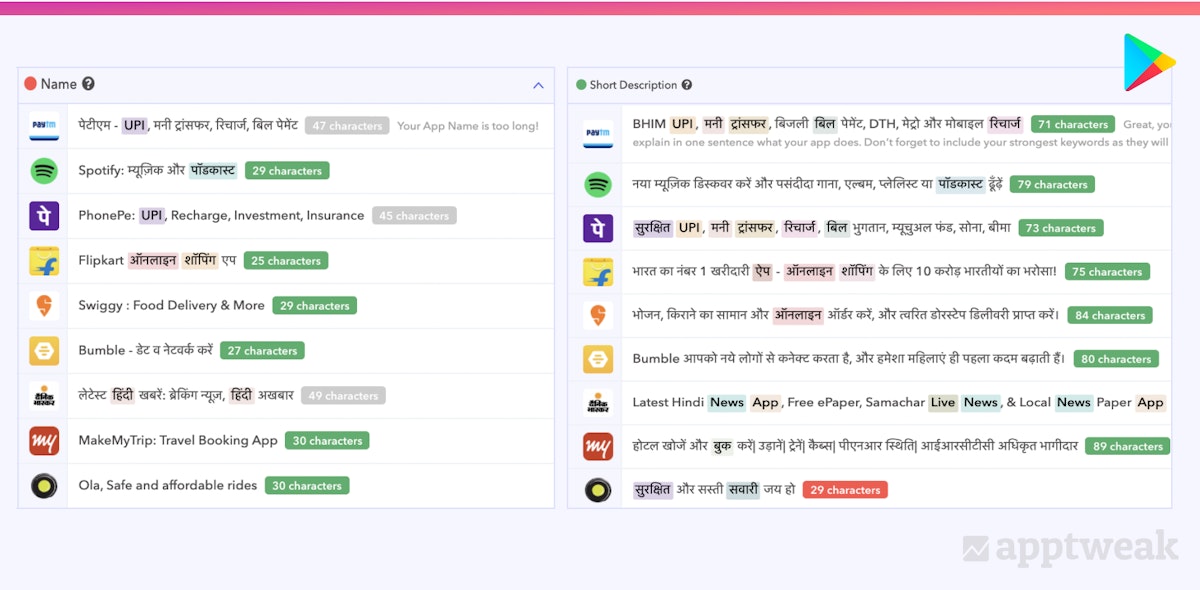The image size is (1200, 590).
Task: Click the red 29 characters badge for Ola
Action: point(845,490)
